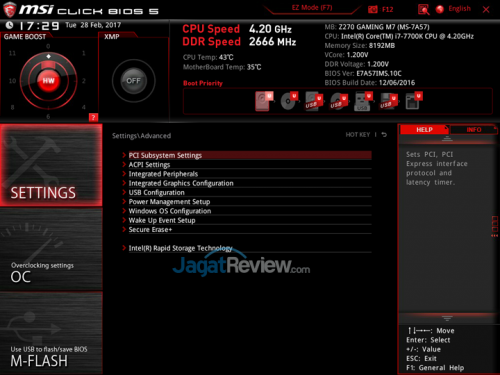Expand PCI Subsystem Settings

[x=247, y=155]
